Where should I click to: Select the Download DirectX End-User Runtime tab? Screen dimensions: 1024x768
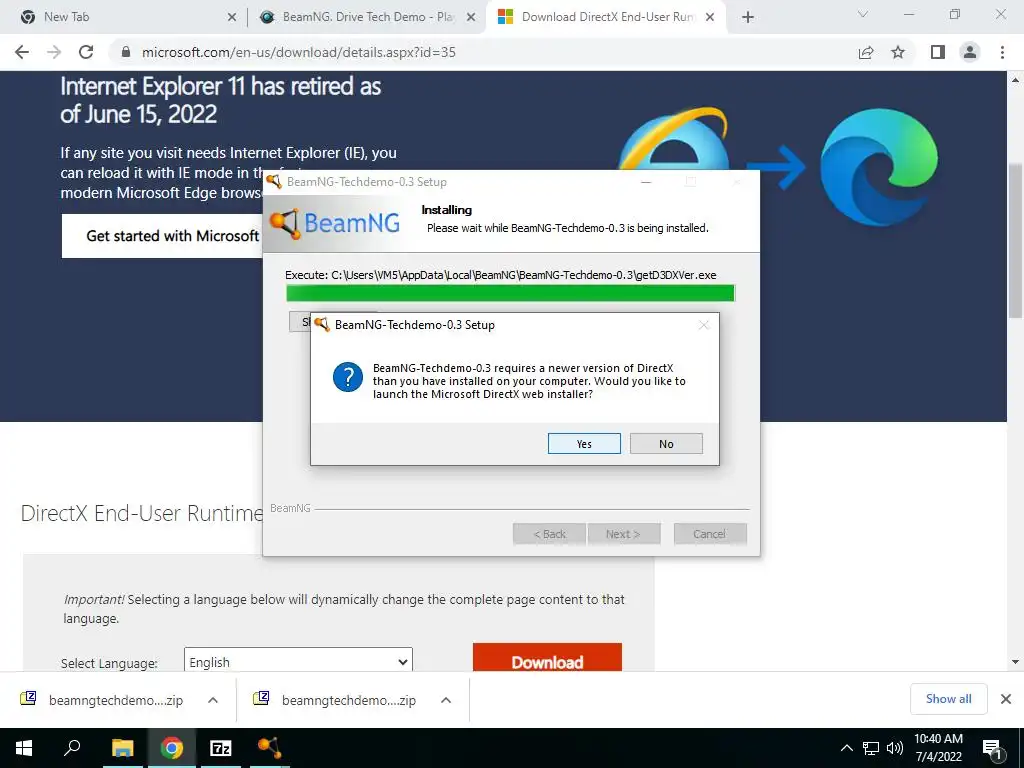(x=607, y=17)
